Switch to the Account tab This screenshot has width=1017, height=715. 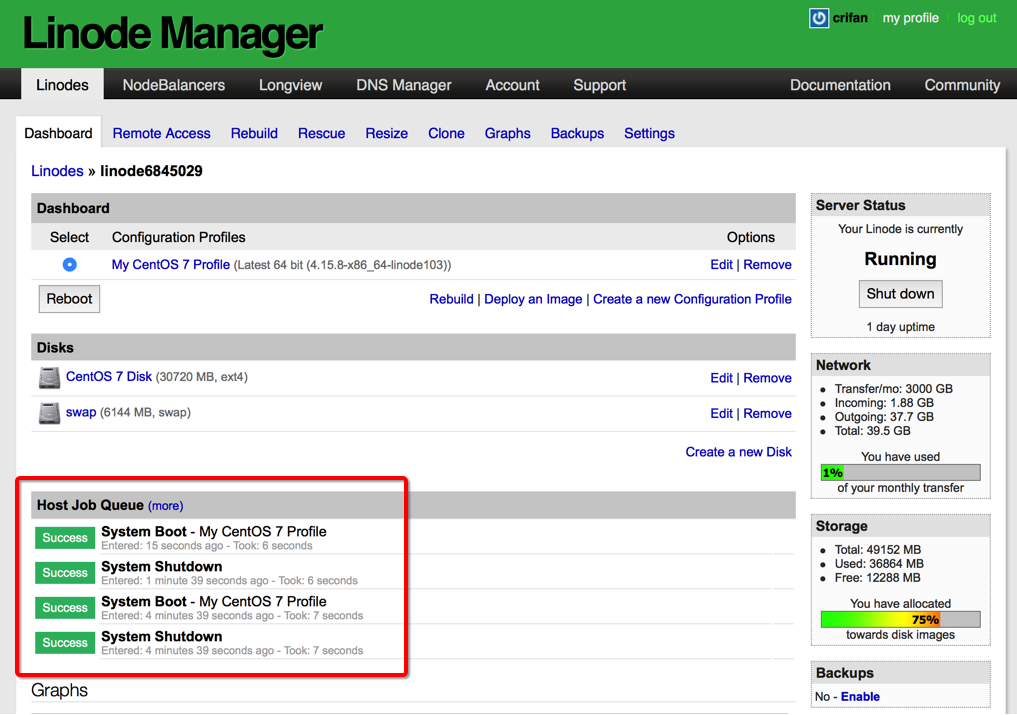click(x=512, y=85)
